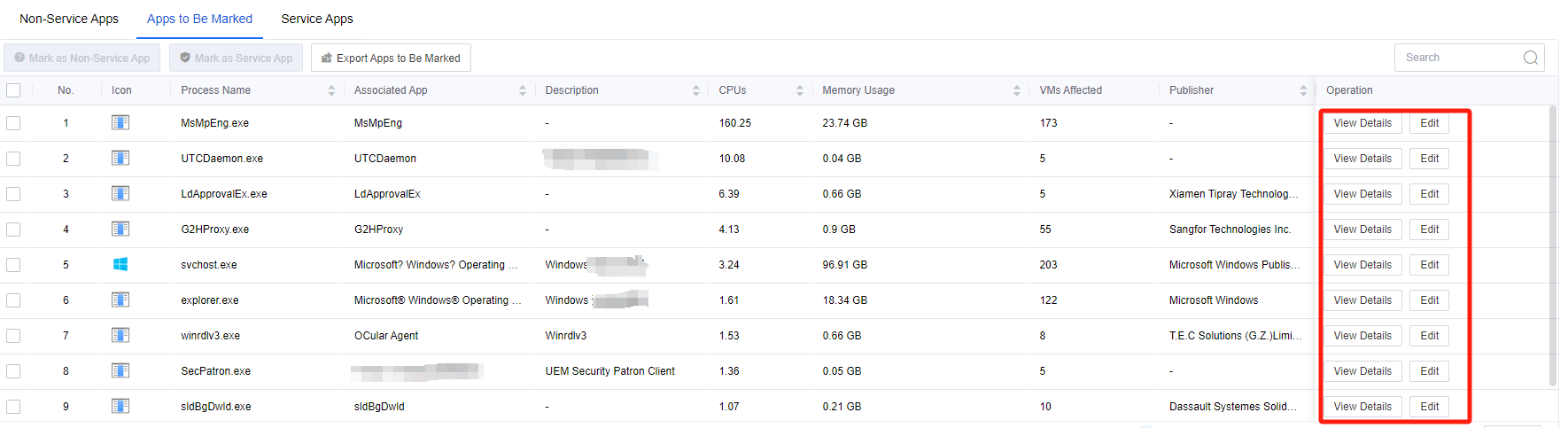Viewport: 1568px width, 428px height.
Task: Sort by Associated App column arrows
Action: (x=523, y=90)
